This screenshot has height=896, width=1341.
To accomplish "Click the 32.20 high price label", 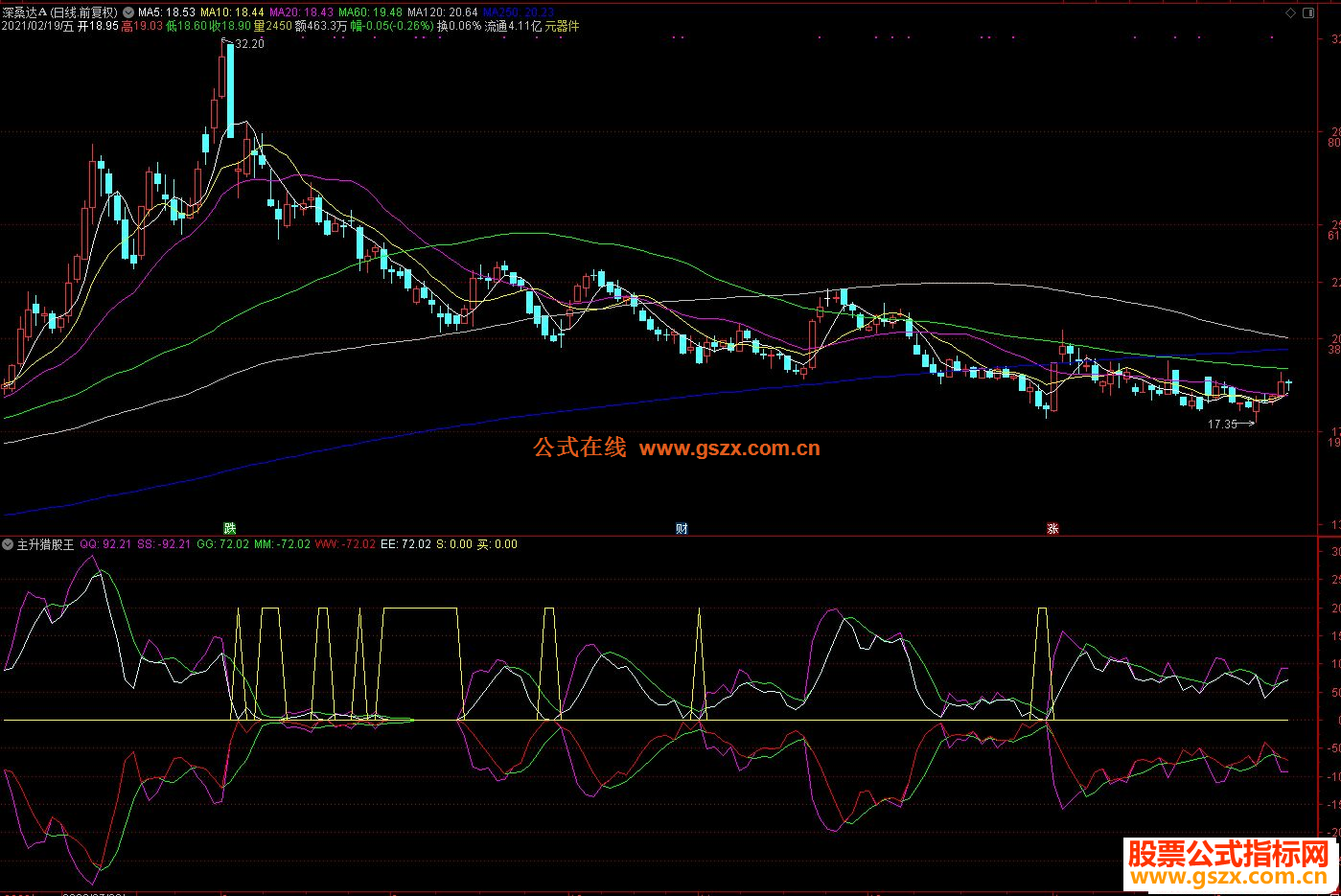I will [249, 44].
